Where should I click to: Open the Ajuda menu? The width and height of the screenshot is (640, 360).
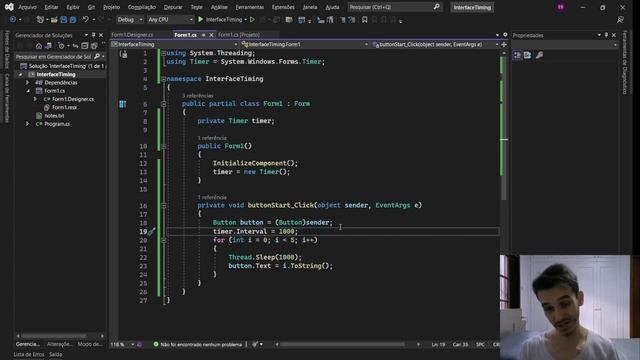point(332,7)
